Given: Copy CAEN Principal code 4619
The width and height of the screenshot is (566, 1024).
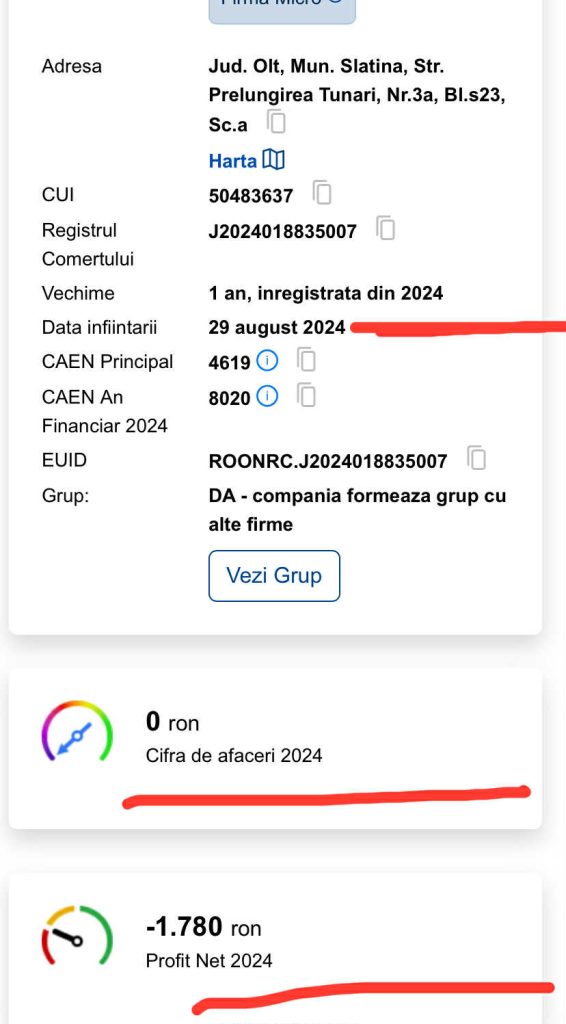Looking at the screenshot, I should coord(306,360).
